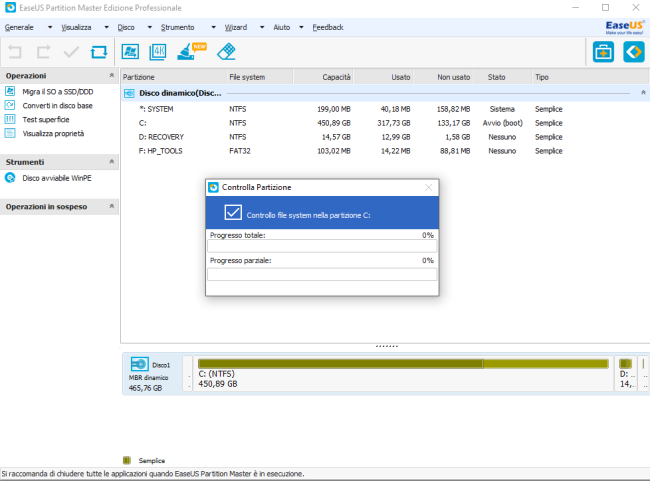Open the Wizard menu

[x=236, y=27]
